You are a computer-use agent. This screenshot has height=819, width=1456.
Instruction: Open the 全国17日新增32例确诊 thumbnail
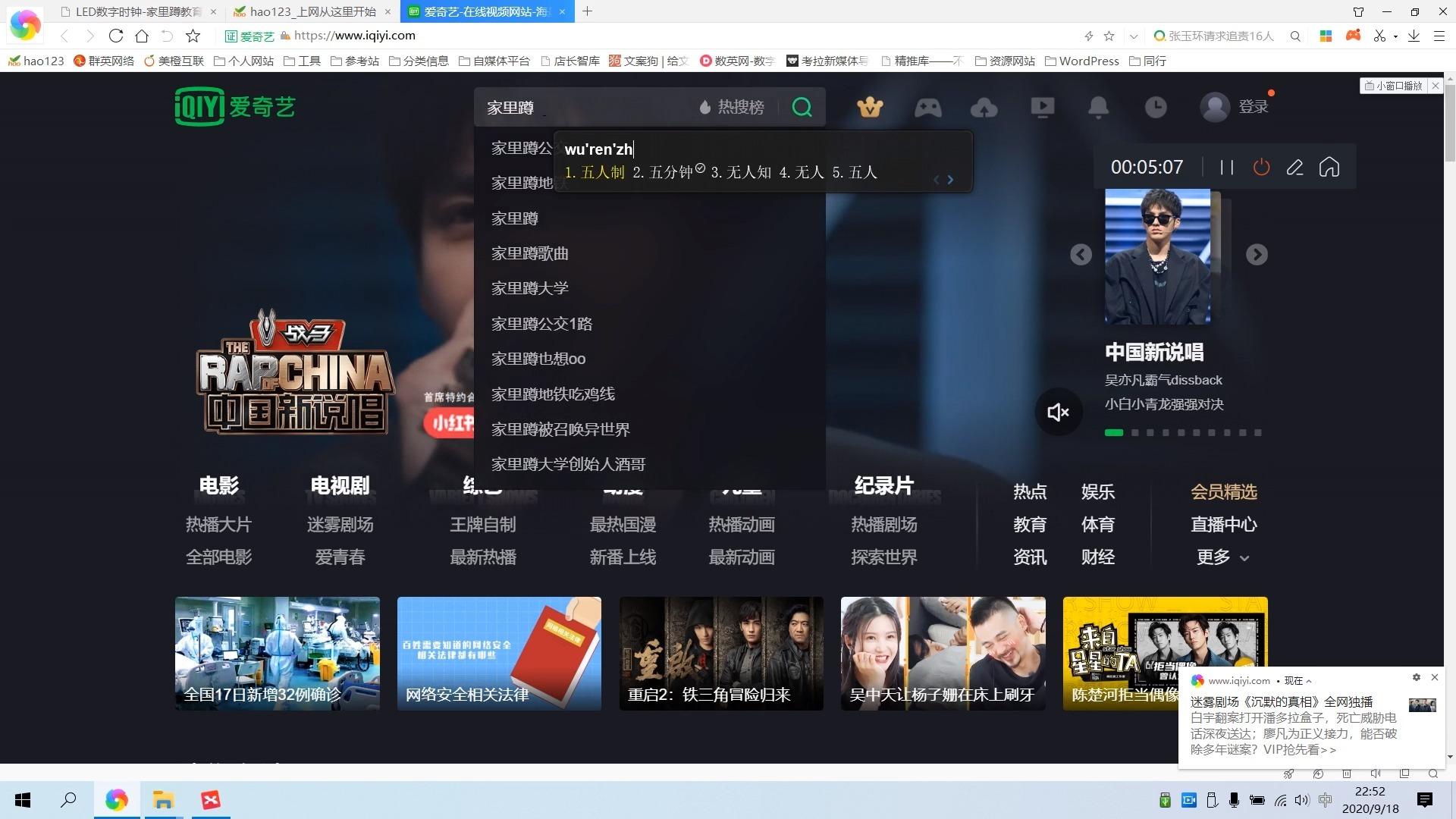pyautogui.click(x=278, y=654)
